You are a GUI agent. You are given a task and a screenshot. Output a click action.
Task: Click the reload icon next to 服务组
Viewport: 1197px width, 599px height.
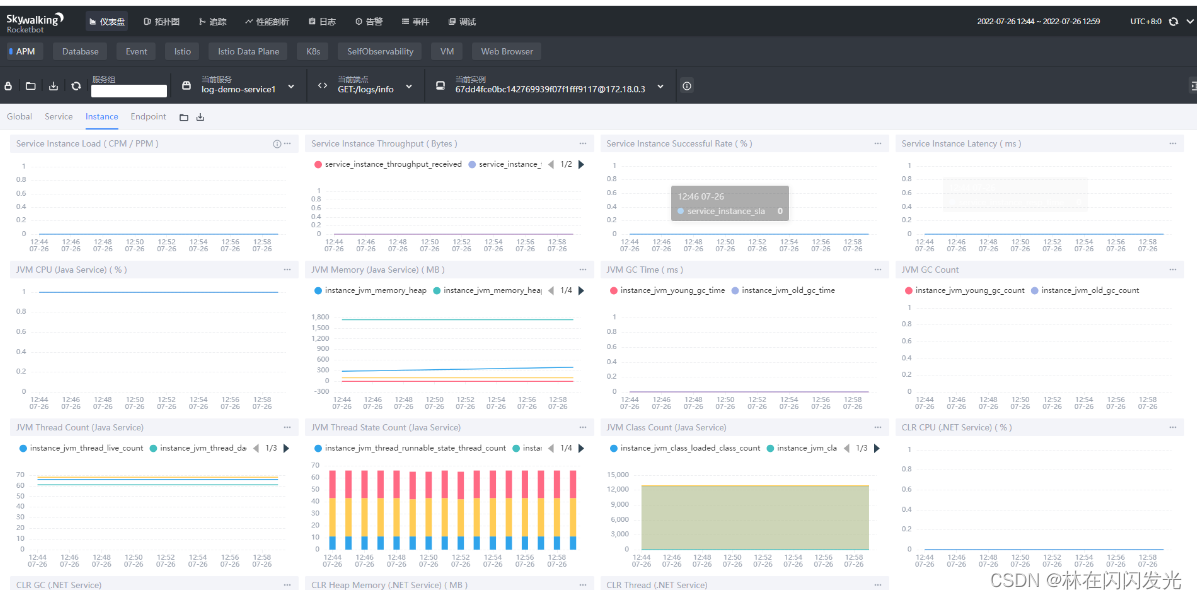[76, 86]
